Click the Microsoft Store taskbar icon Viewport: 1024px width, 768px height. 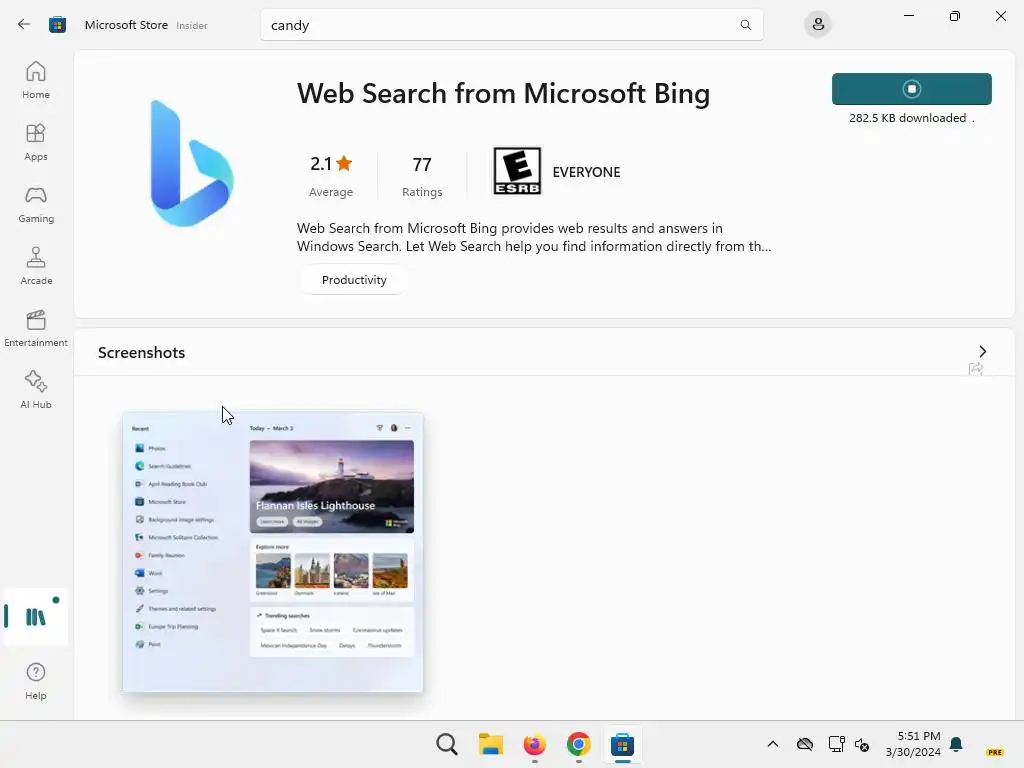[622, 744]
